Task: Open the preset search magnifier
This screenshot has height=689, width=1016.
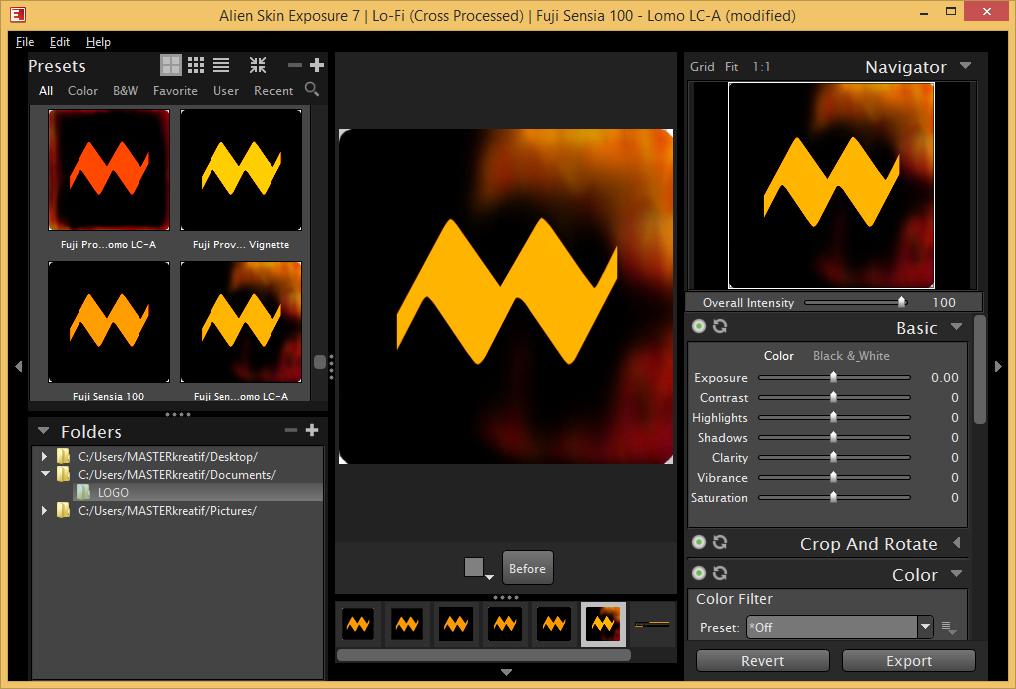Action: (312, 89)
